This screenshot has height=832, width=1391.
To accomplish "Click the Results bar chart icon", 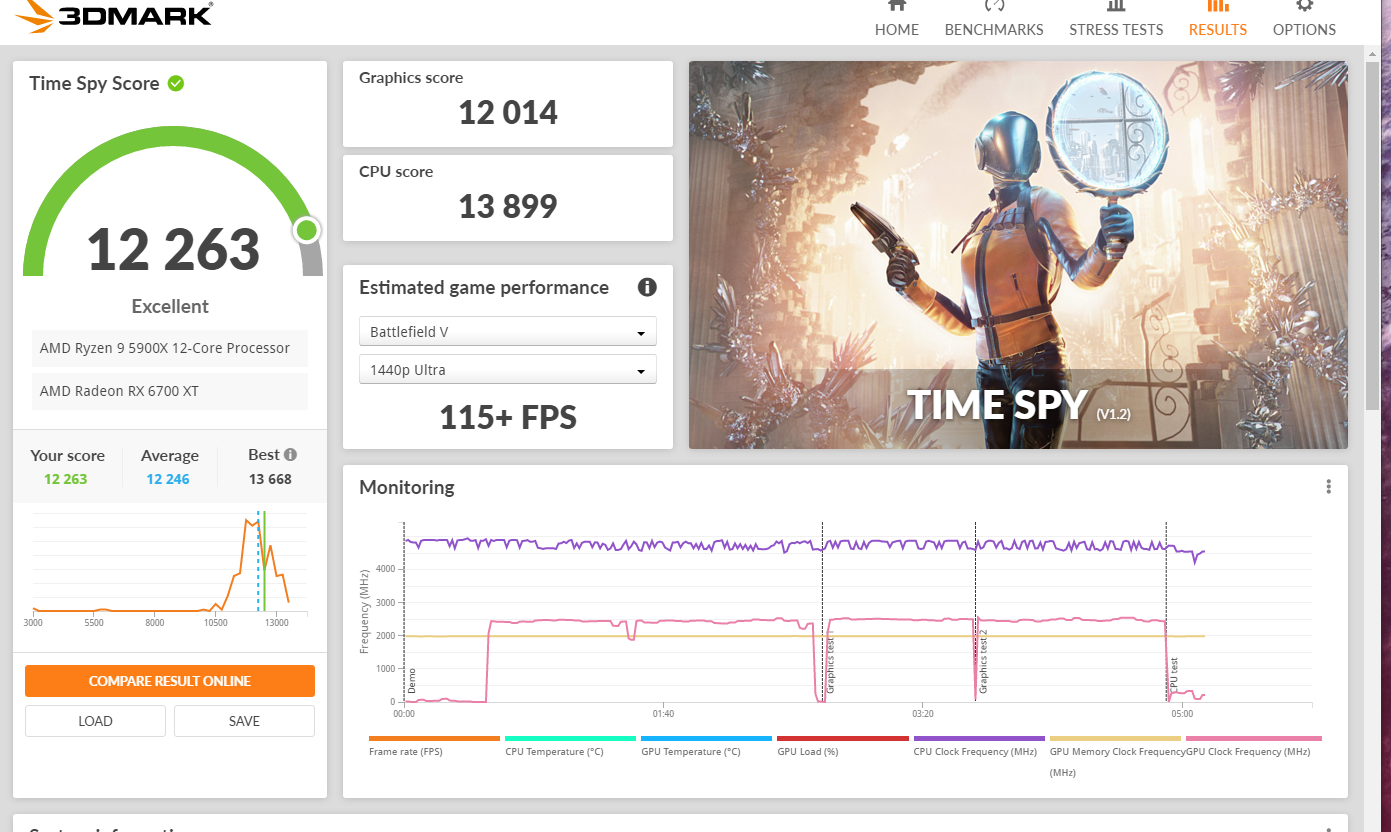I will (1217, 5).
